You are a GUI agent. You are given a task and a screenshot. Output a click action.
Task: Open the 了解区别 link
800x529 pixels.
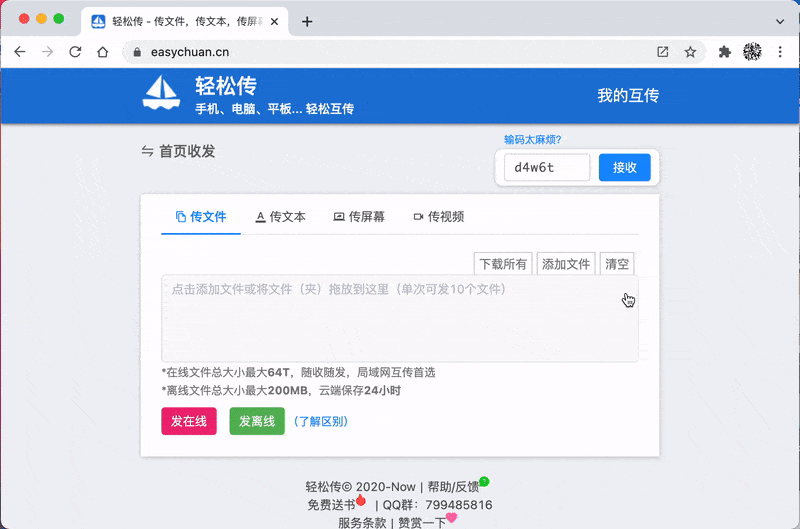pos(321,422)
